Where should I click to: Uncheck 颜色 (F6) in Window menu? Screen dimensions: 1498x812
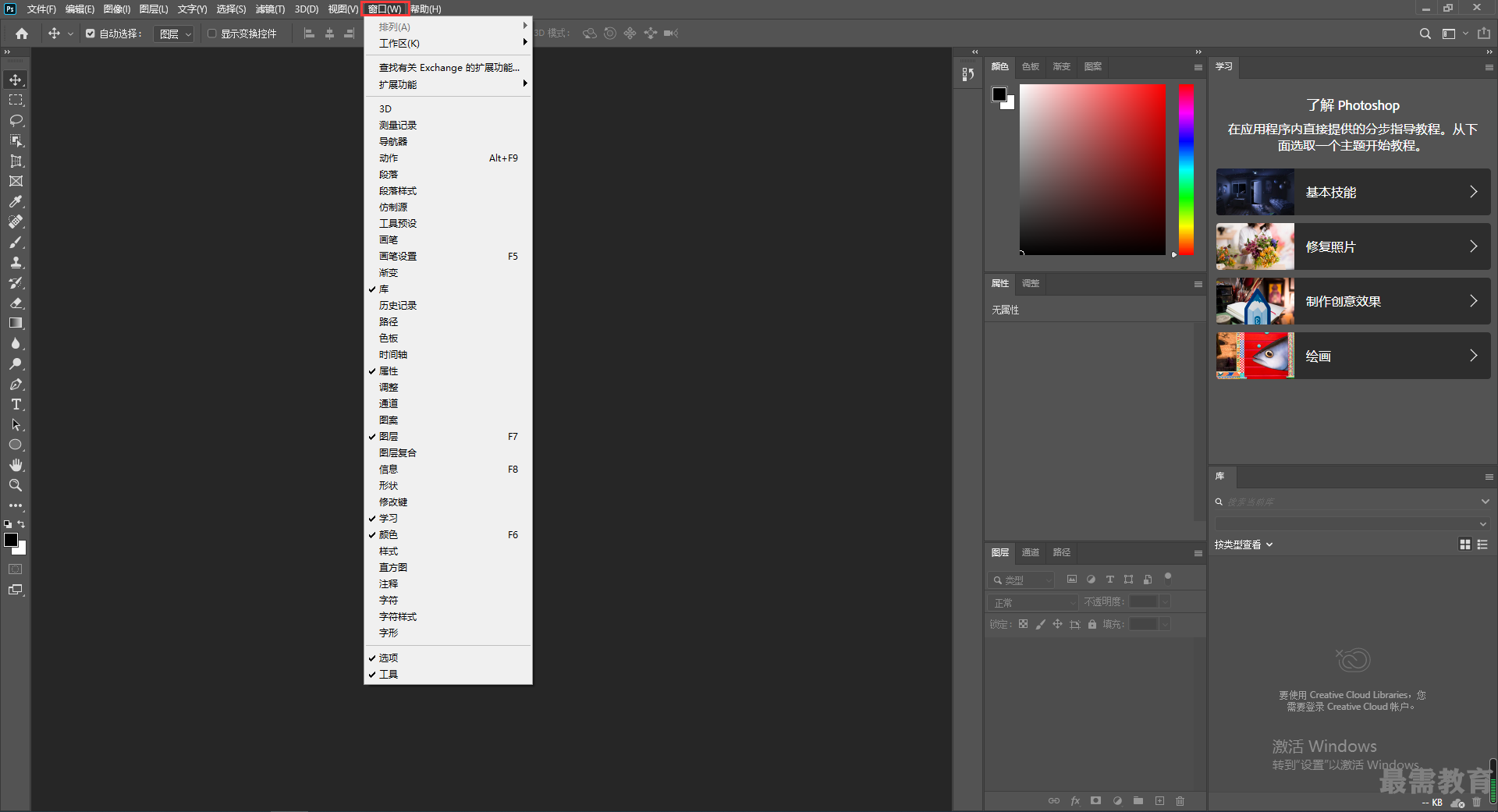[x=448, y=535]
